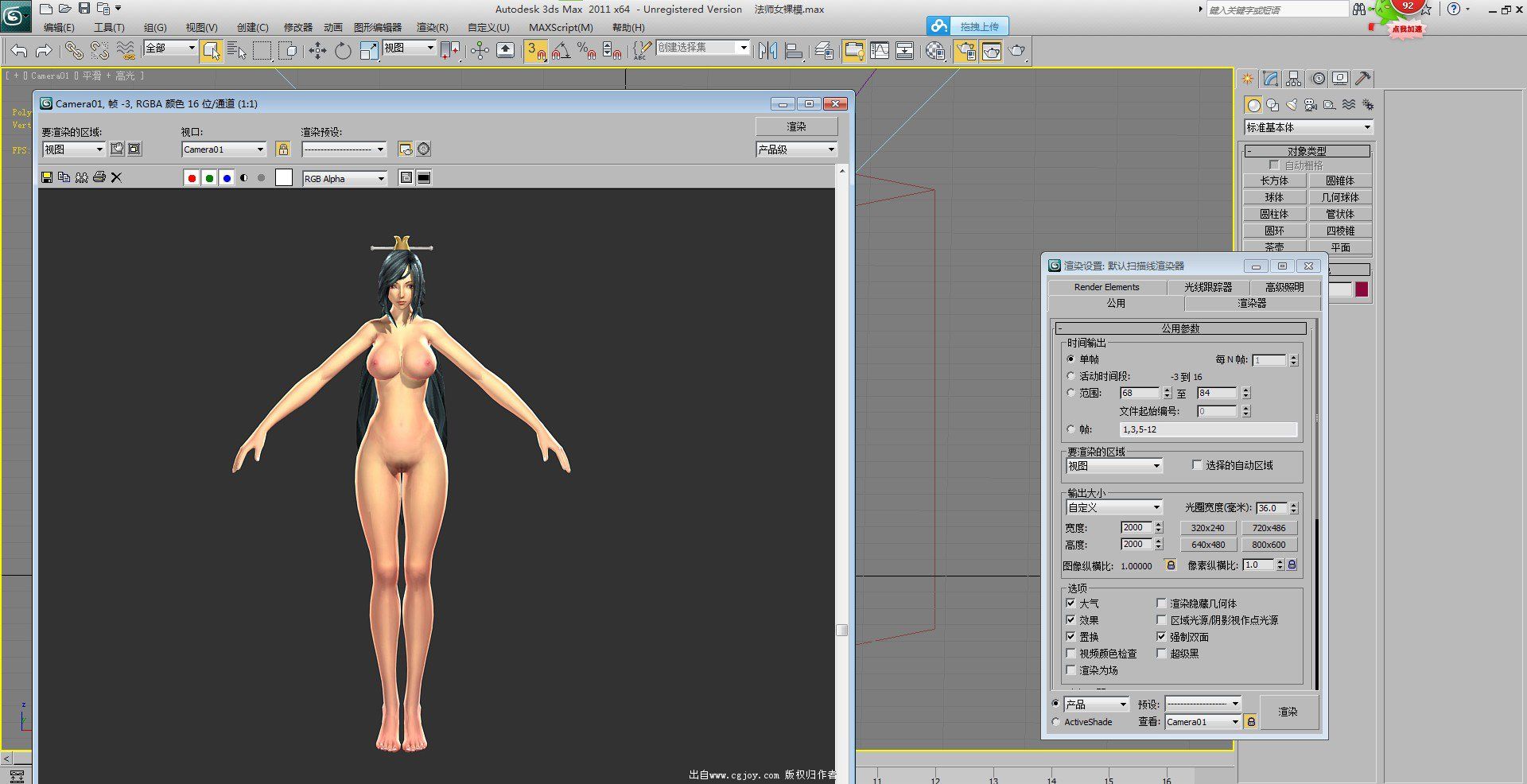Viewport: 1527px width, 784px height.
Task: Click the 320x240 preset size button
Action: coord(1207,528)
